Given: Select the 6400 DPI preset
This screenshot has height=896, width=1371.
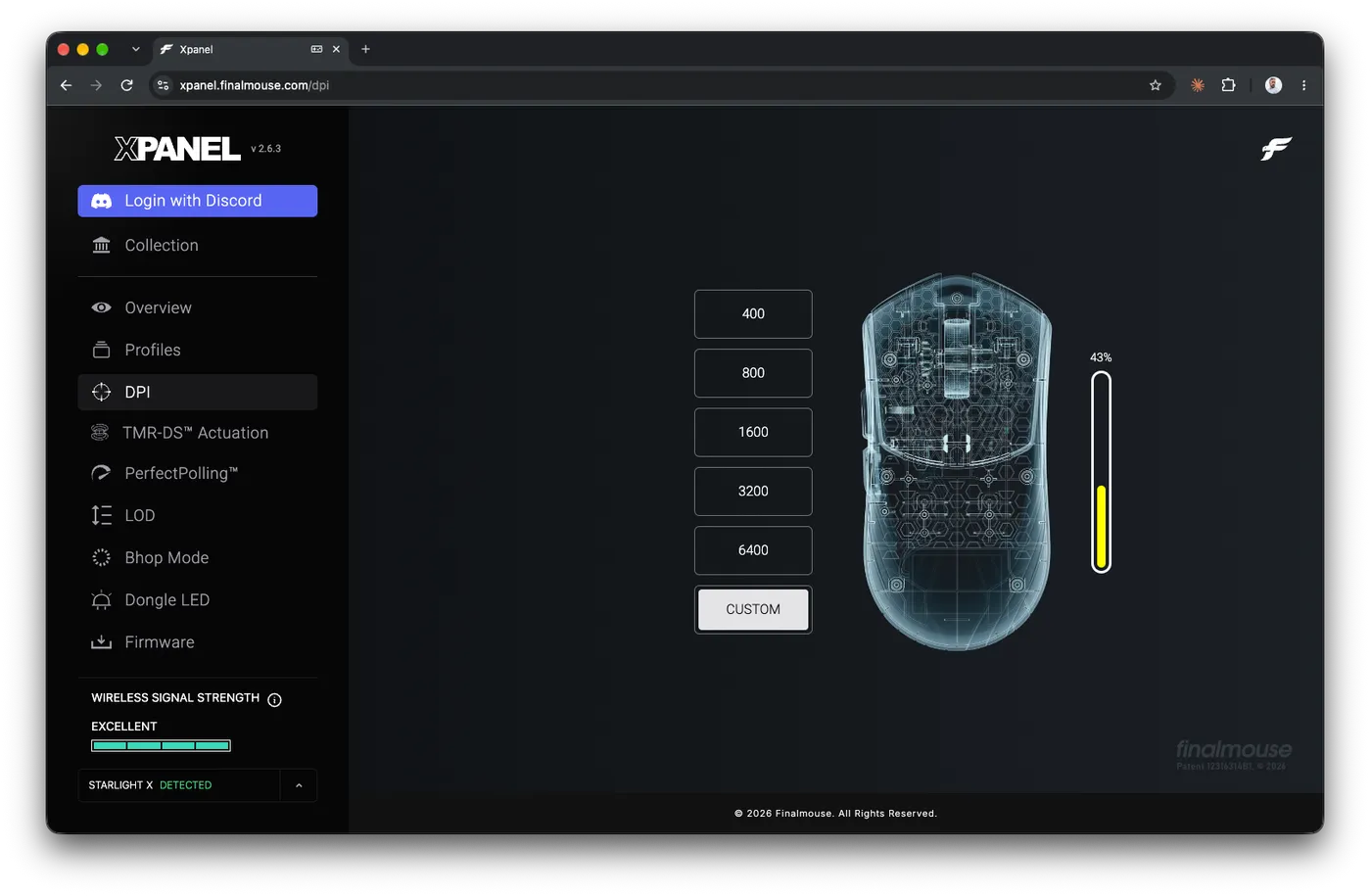Looking at the screenshot, I should [753, 550].
